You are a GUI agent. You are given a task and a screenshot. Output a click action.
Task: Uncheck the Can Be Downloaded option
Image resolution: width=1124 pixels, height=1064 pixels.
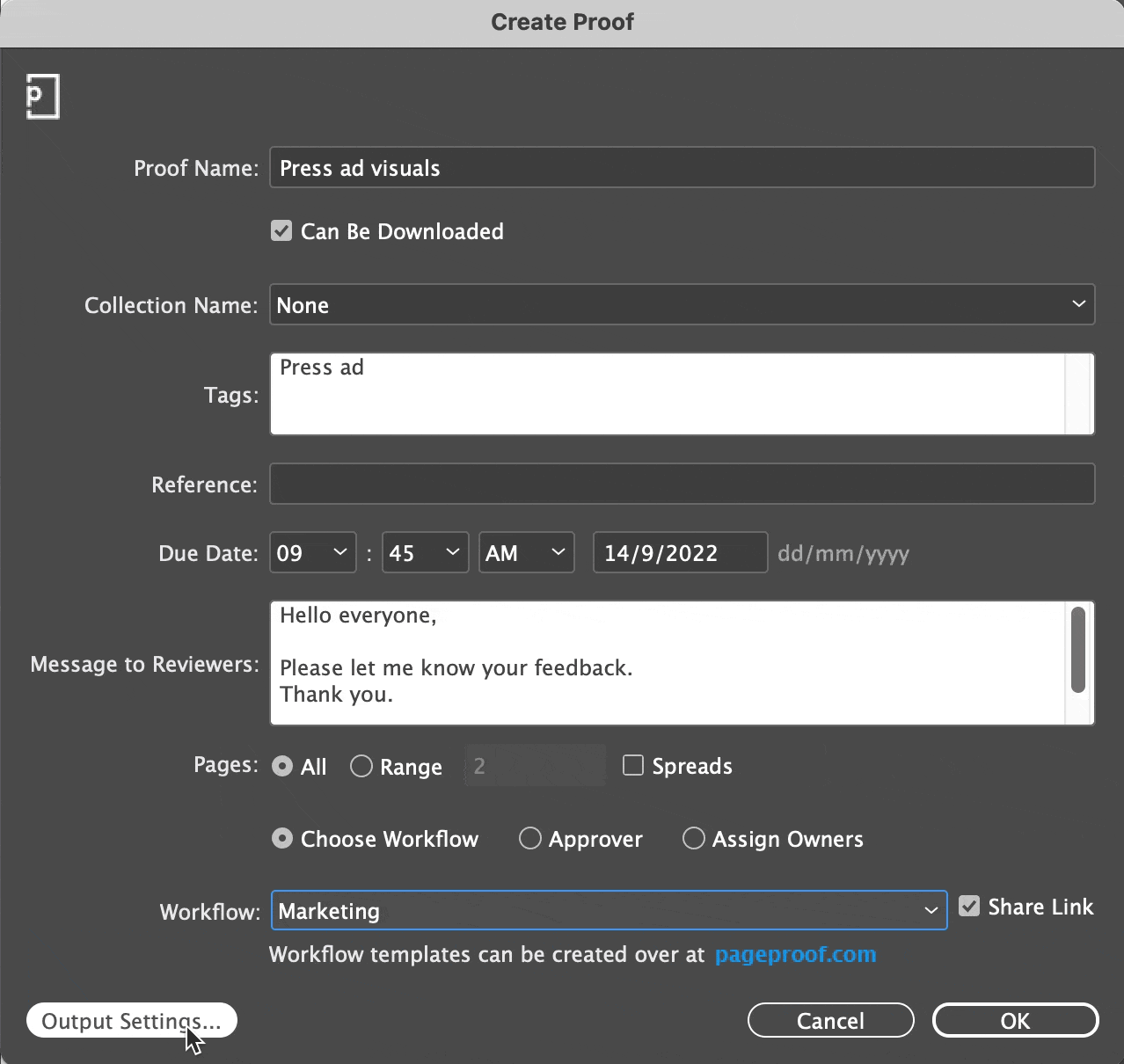point(281,230)
